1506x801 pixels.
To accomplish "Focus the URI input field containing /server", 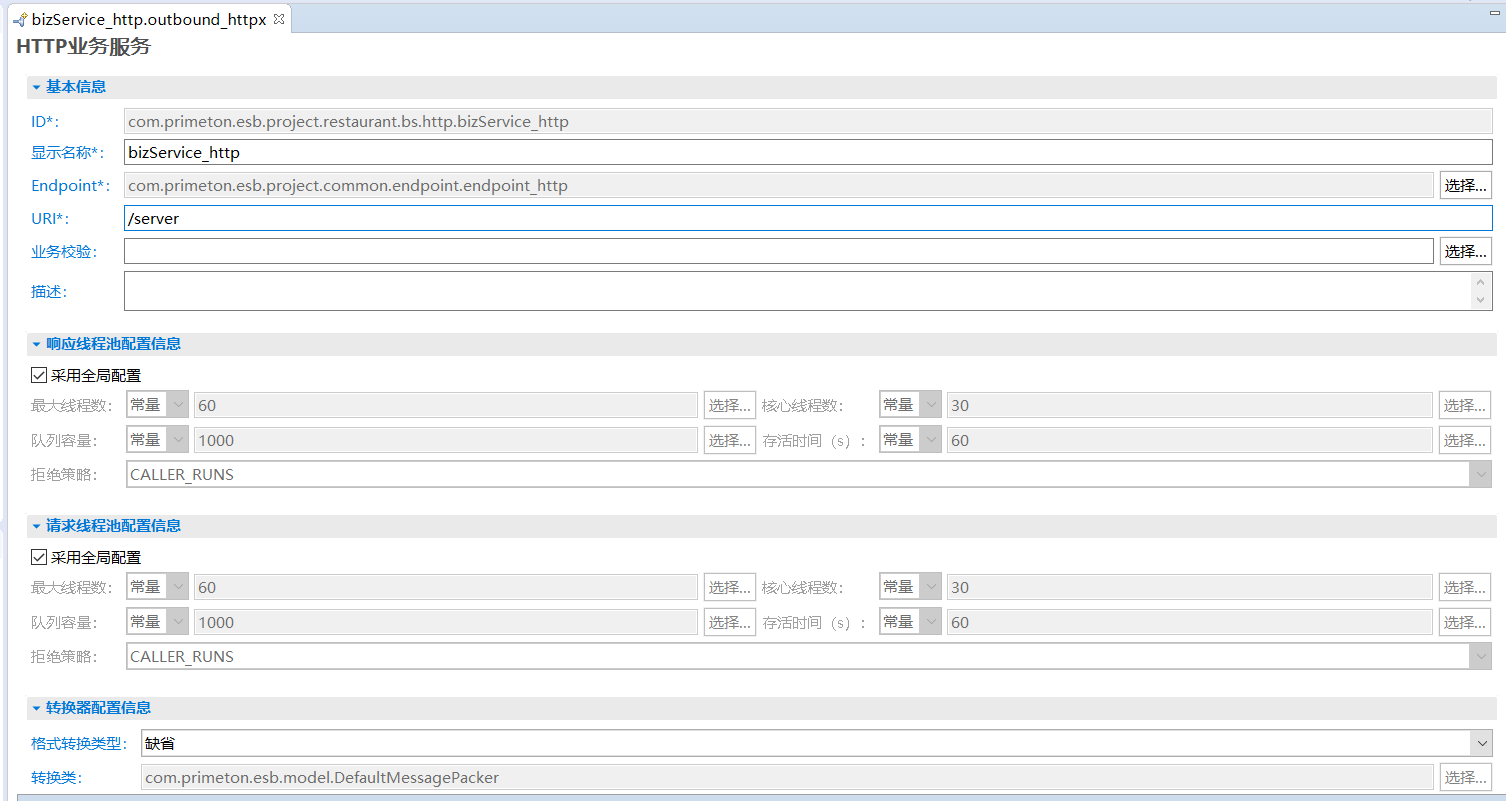I will pos(807,218).
